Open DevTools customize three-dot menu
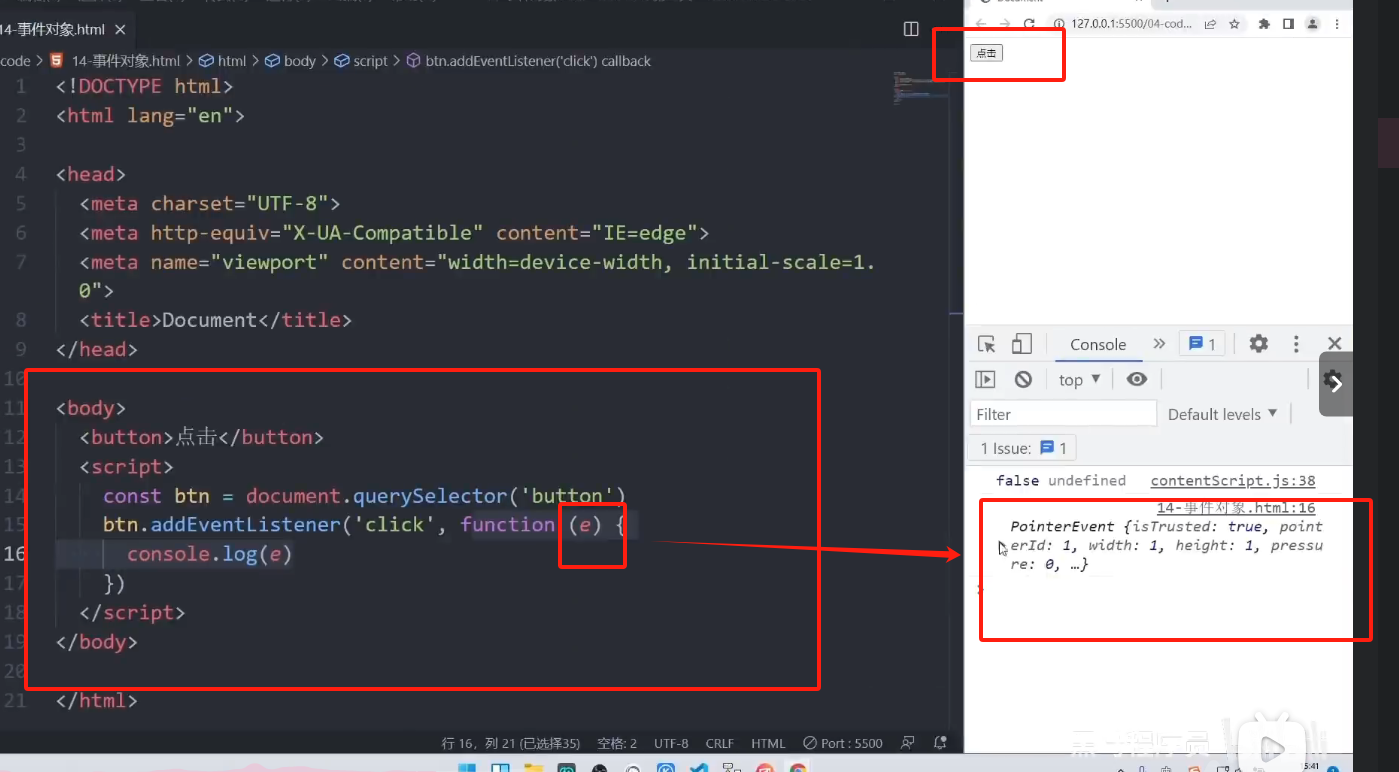The width and height of the screenshot is (1399, 772). (1296, 344)
